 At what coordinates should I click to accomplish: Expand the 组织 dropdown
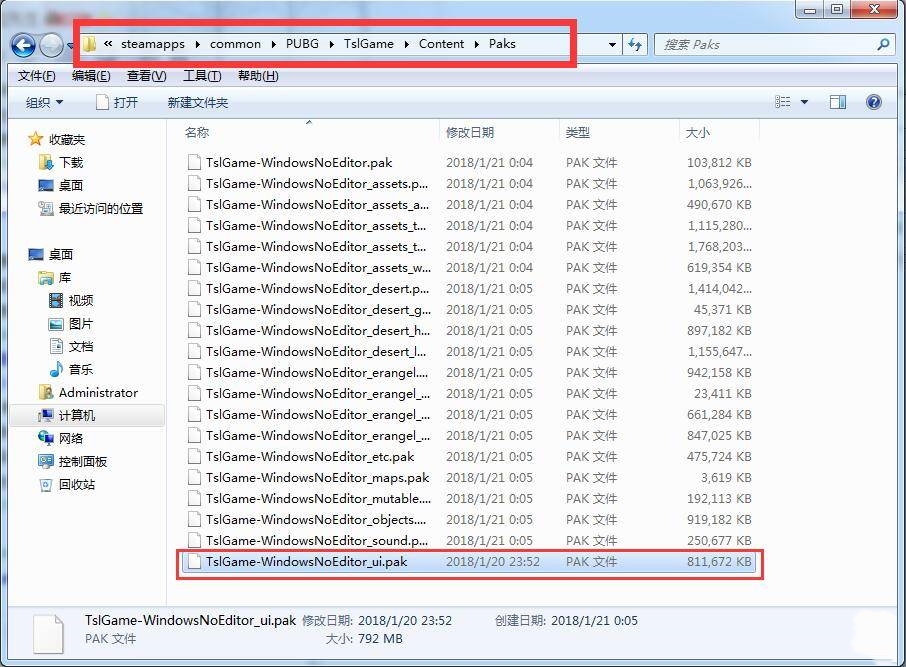[x=44, y=102]
